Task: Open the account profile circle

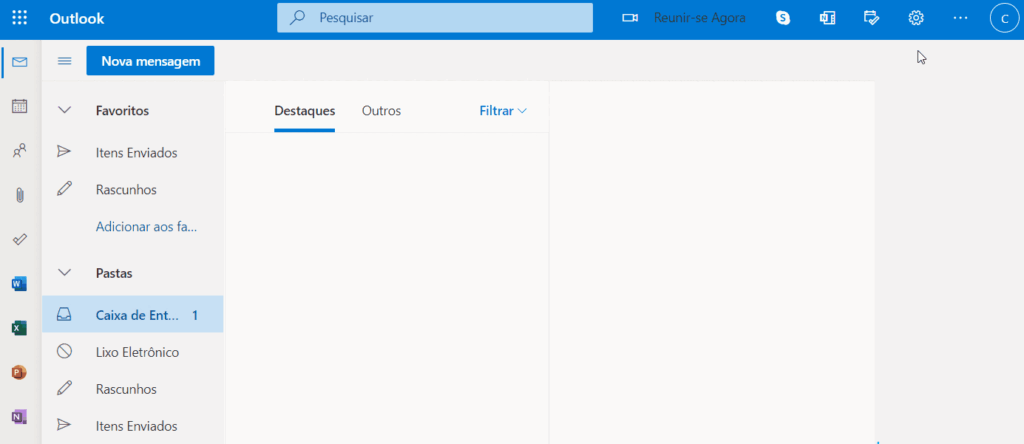Action: [1004, 18]
